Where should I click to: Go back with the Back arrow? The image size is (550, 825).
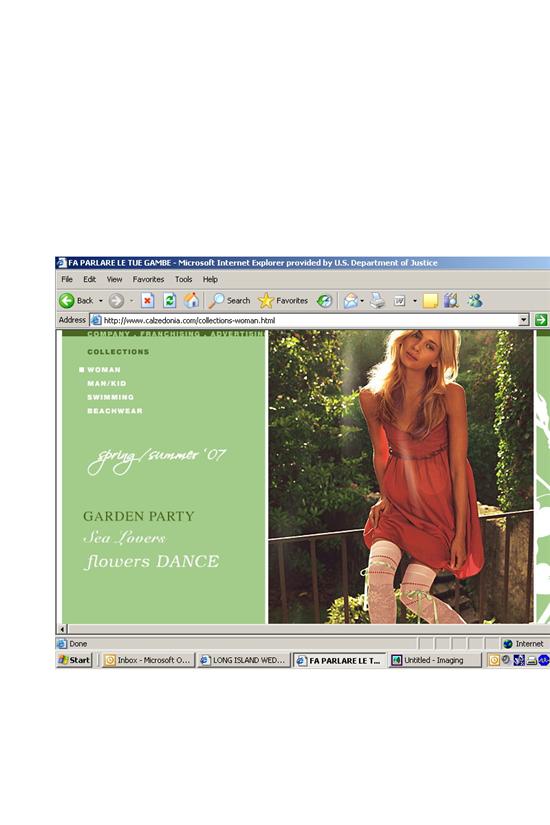pos(75,301)
